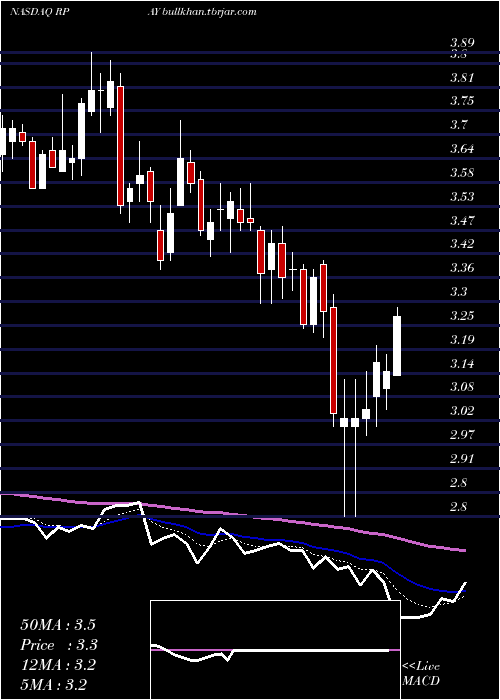Click the 3.58 price axis label
This screenshot has height=700, width=500.
462,172
